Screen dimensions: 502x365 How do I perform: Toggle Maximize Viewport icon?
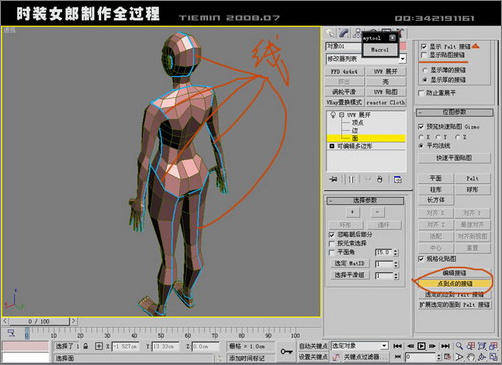494,357
